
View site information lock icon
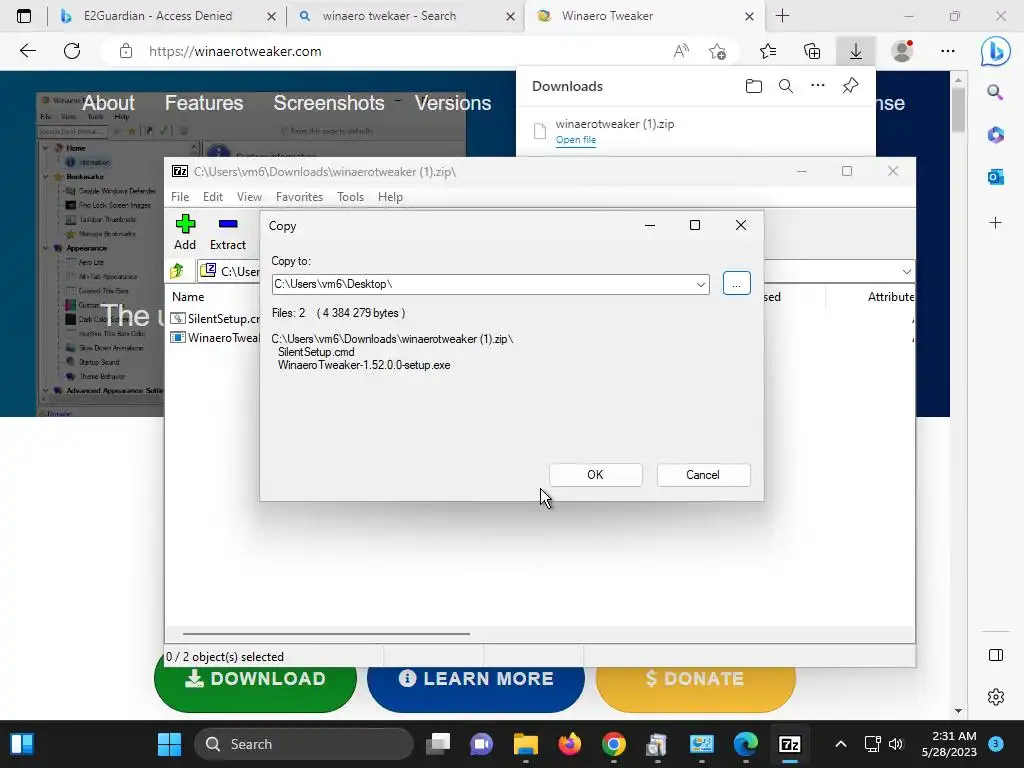[126, 52]
